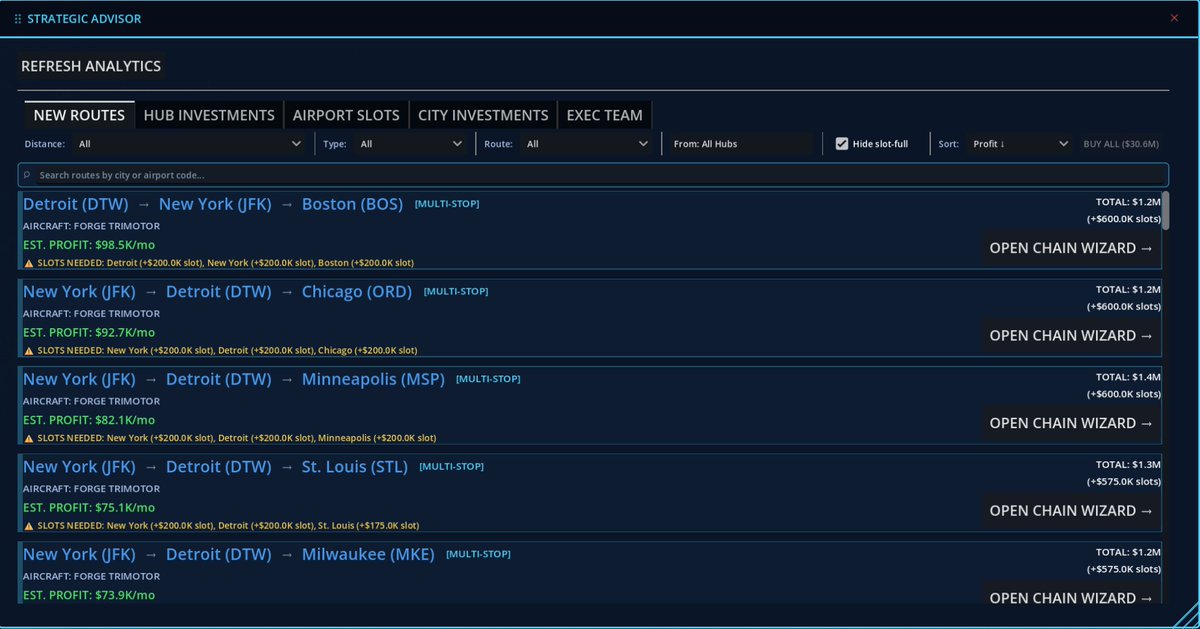Click the MULTI-STOP tag on St. Louis route
1200x629 pixels.
(x=451, y=467)
